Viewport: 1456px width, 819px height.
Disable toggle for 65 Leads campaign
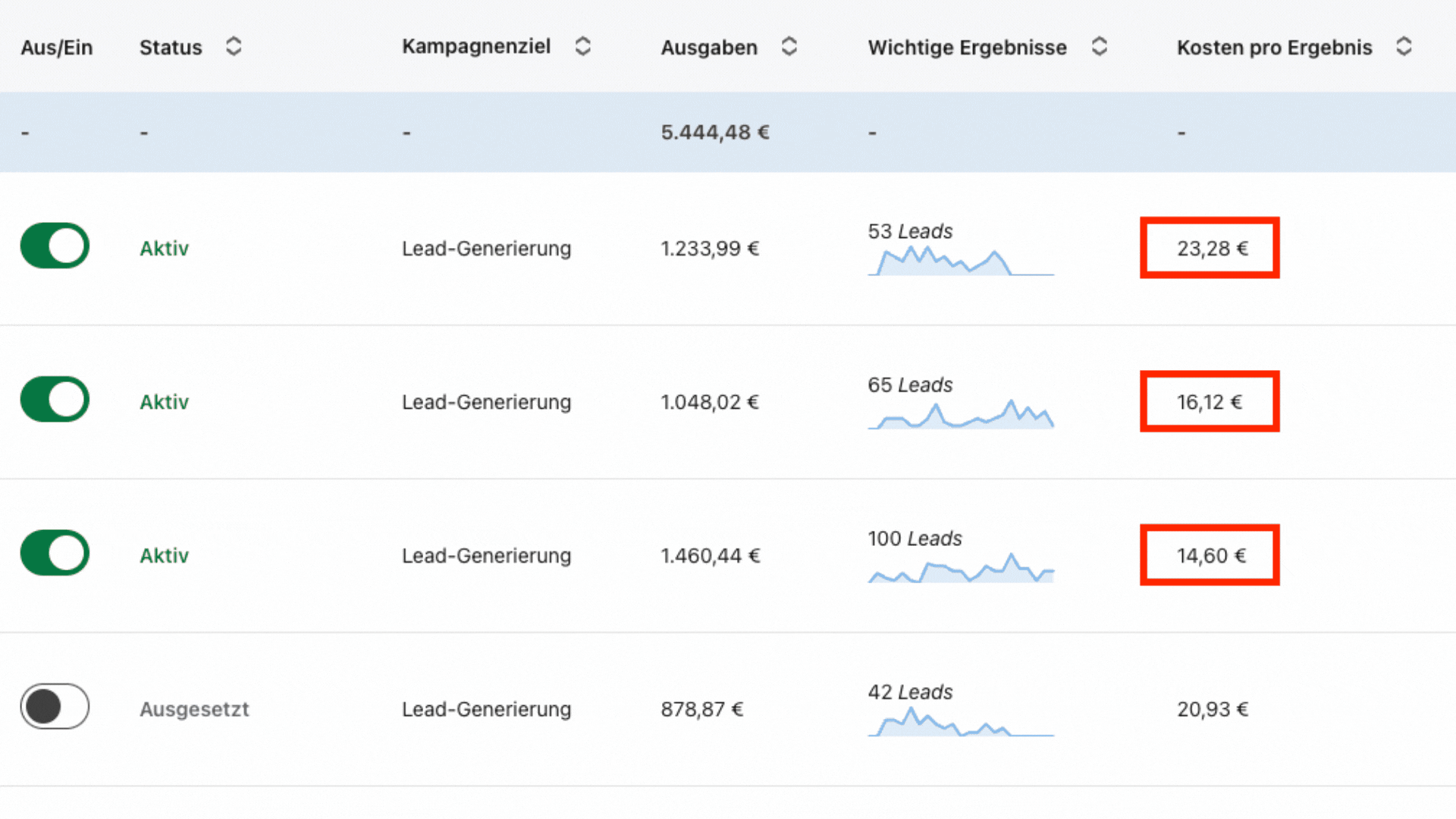(x=55, y=400)
